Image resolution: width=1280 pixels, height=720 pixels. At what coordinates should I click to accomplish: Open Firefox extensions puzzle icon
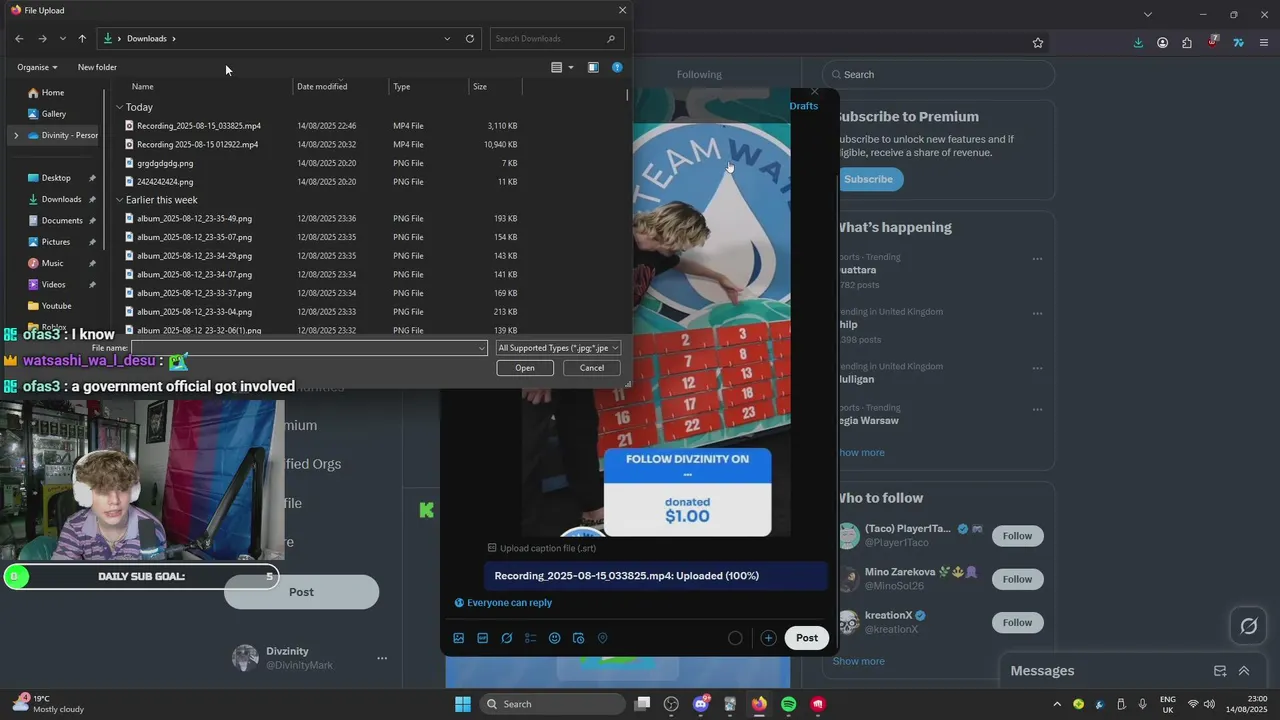click(x=1187, y=43)
